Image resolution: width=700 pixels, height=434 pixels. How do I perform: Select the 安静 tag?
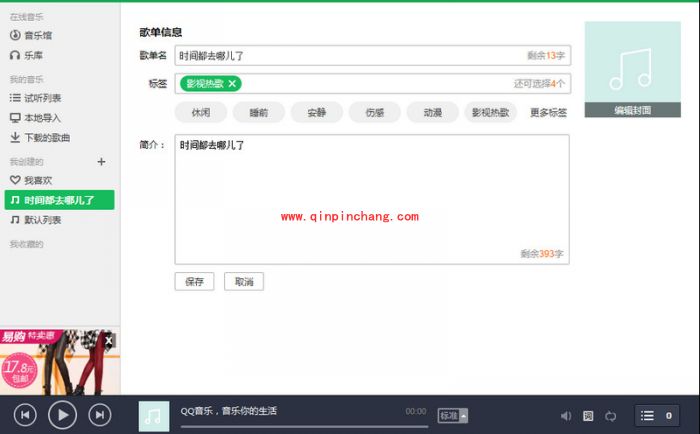click(317, 113)
